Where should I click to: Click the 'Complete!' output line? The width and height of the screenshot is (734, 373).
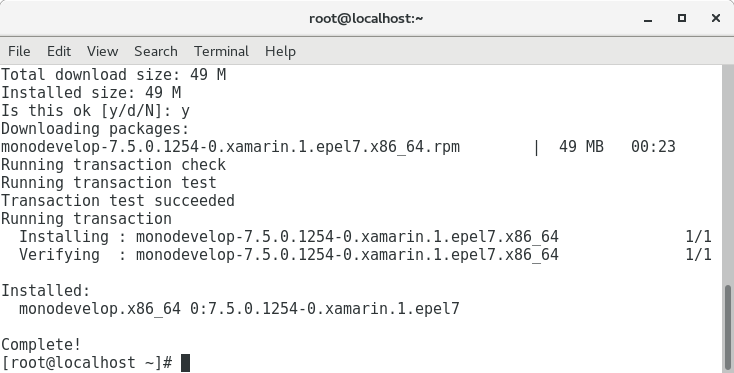[x=41, y=344]
